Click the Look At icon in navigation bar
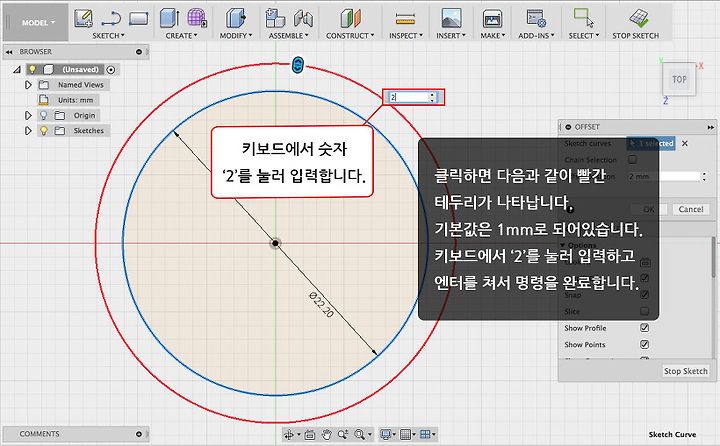The image size is (720, 446). tap(309, 434)
